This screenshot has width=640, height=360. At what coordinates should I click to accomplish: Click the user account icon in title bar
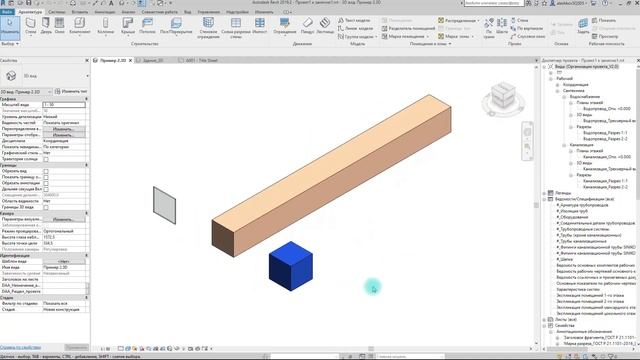tap(552, 3)
